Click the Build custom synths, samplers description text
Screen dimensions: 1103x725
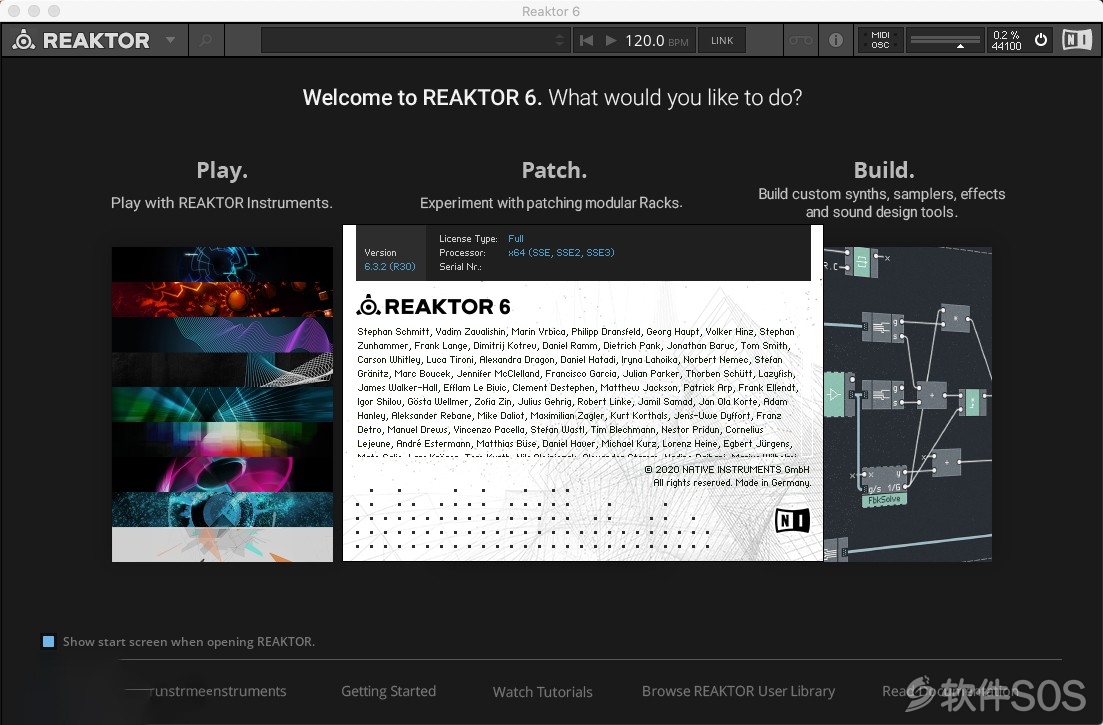pyautogui.click(x=881, y=203)
